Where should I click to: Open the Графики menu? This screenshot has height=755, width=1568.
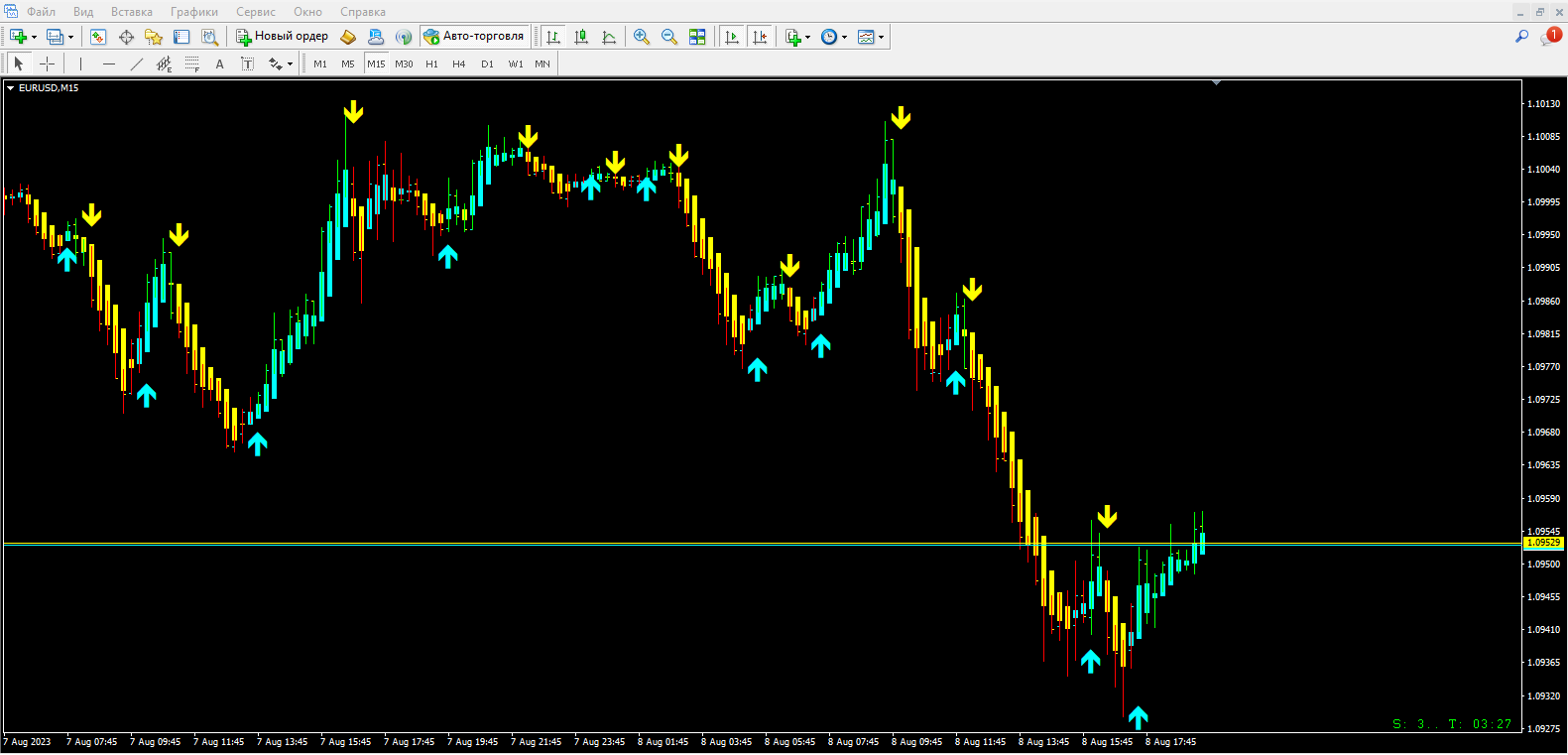(x=193, y=12)
